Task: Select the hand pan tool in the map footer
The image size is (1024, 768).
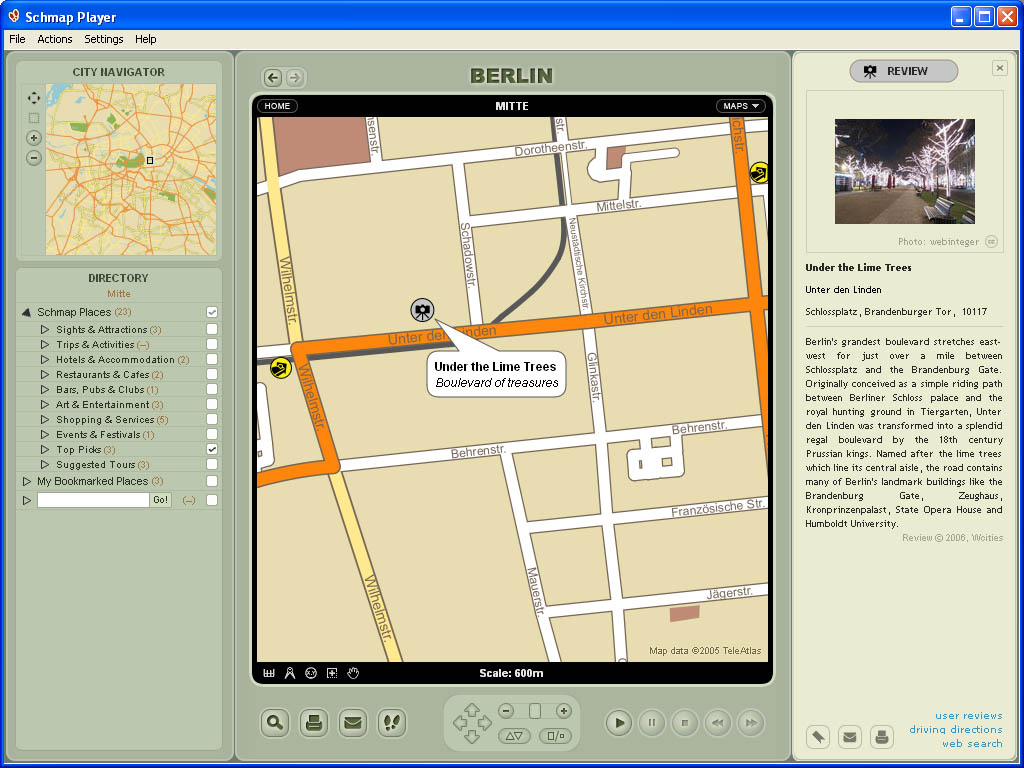Action: [353, 673]
